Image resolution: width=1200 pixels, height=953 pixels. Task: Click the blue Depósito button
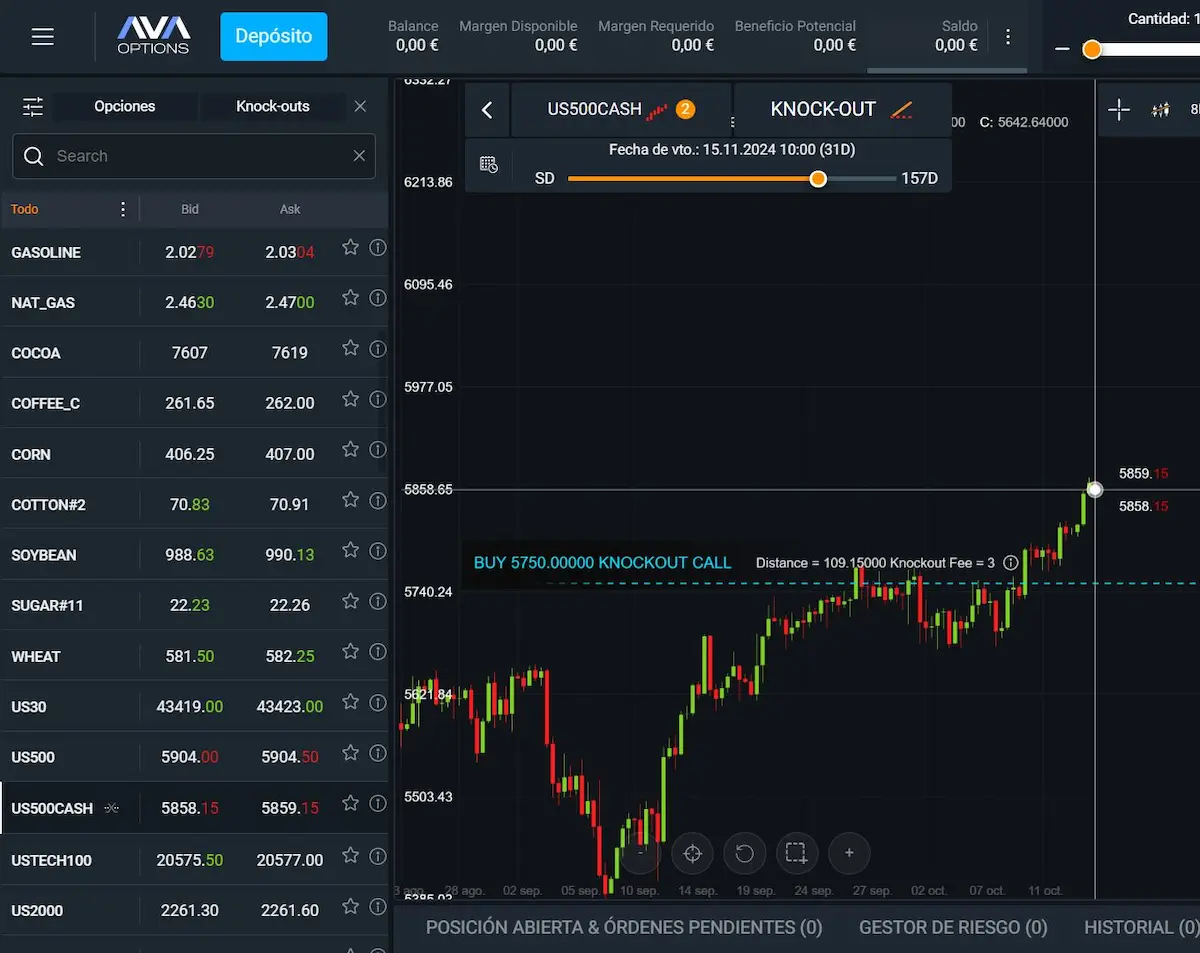point(273,36)
